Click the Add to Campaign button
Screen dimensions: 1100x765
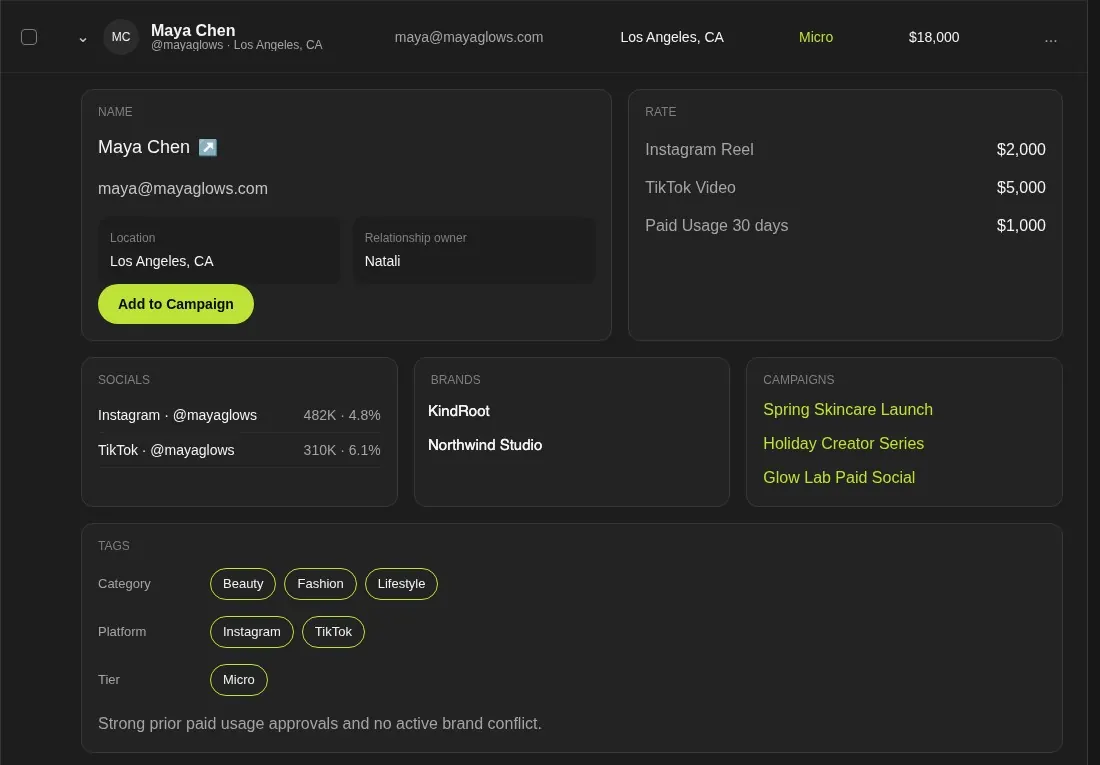coord(175,304)
